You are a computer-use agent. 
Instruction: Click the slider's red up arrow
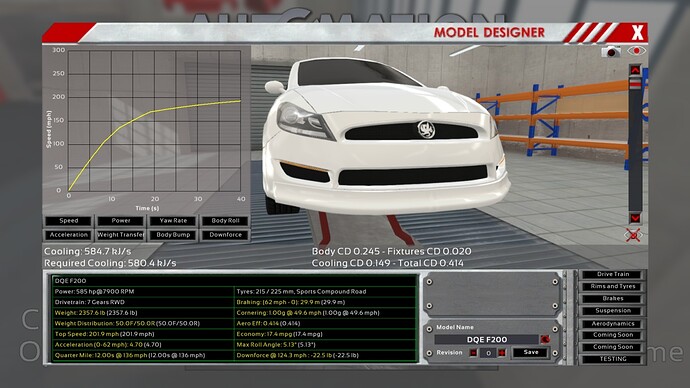pos(635,70)
